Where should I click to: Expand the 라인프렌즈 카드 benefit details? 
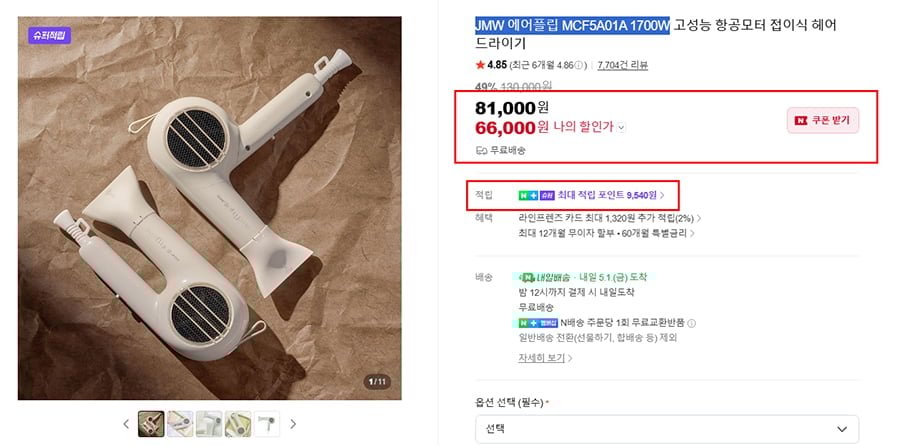point(698,217)
